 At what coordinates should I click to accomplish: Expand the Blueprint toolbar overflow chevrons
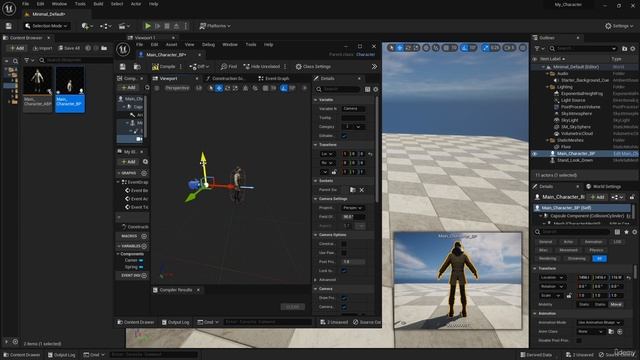click(x=374, y=67)
